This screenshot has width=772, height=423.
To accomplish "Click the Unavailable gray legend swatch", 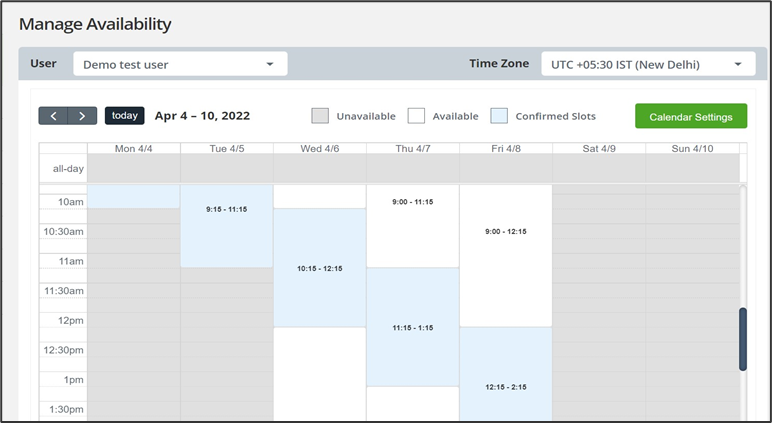I will click(320, 116).
